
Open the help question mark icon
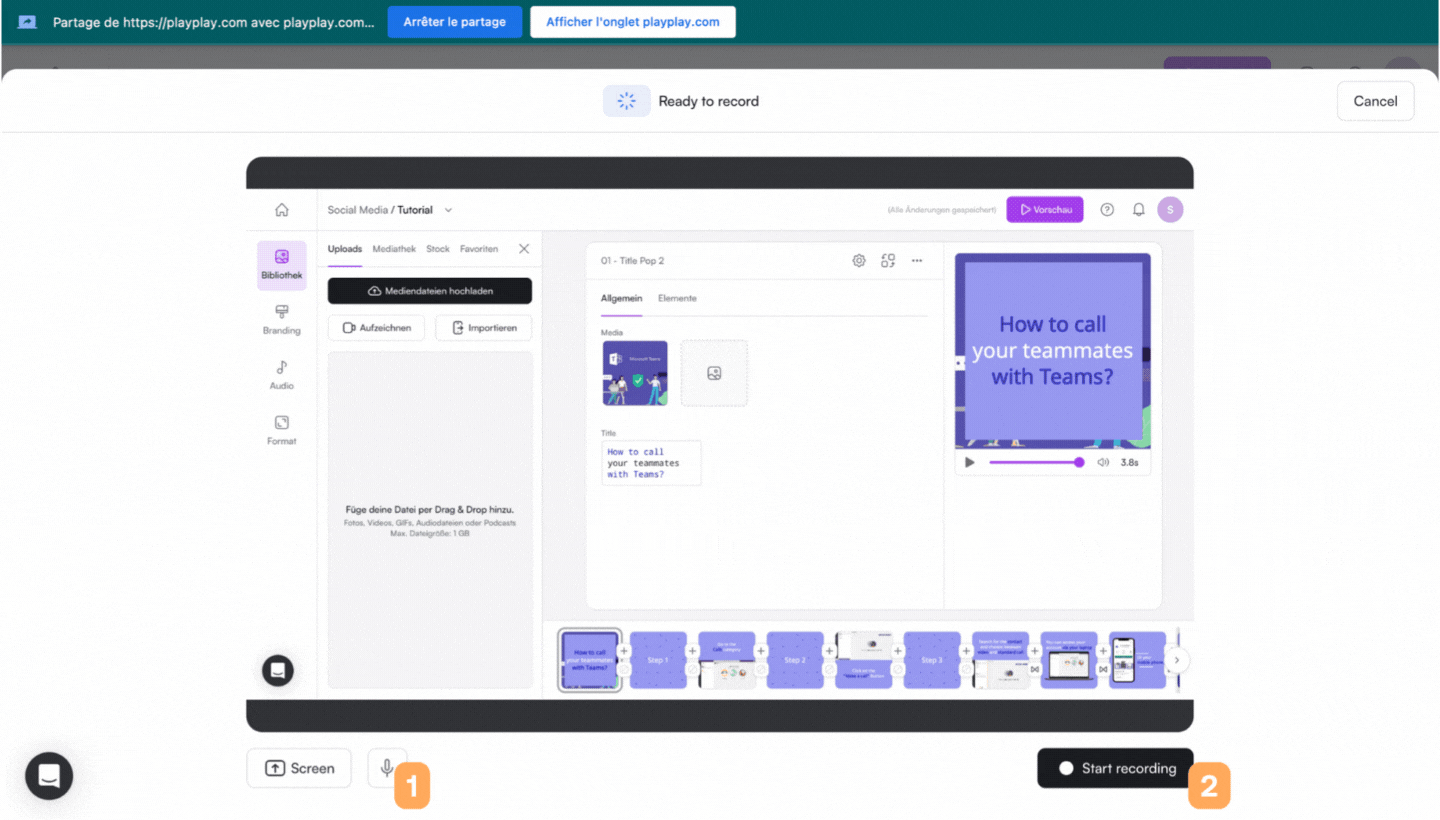click(x=1107, y=210)
